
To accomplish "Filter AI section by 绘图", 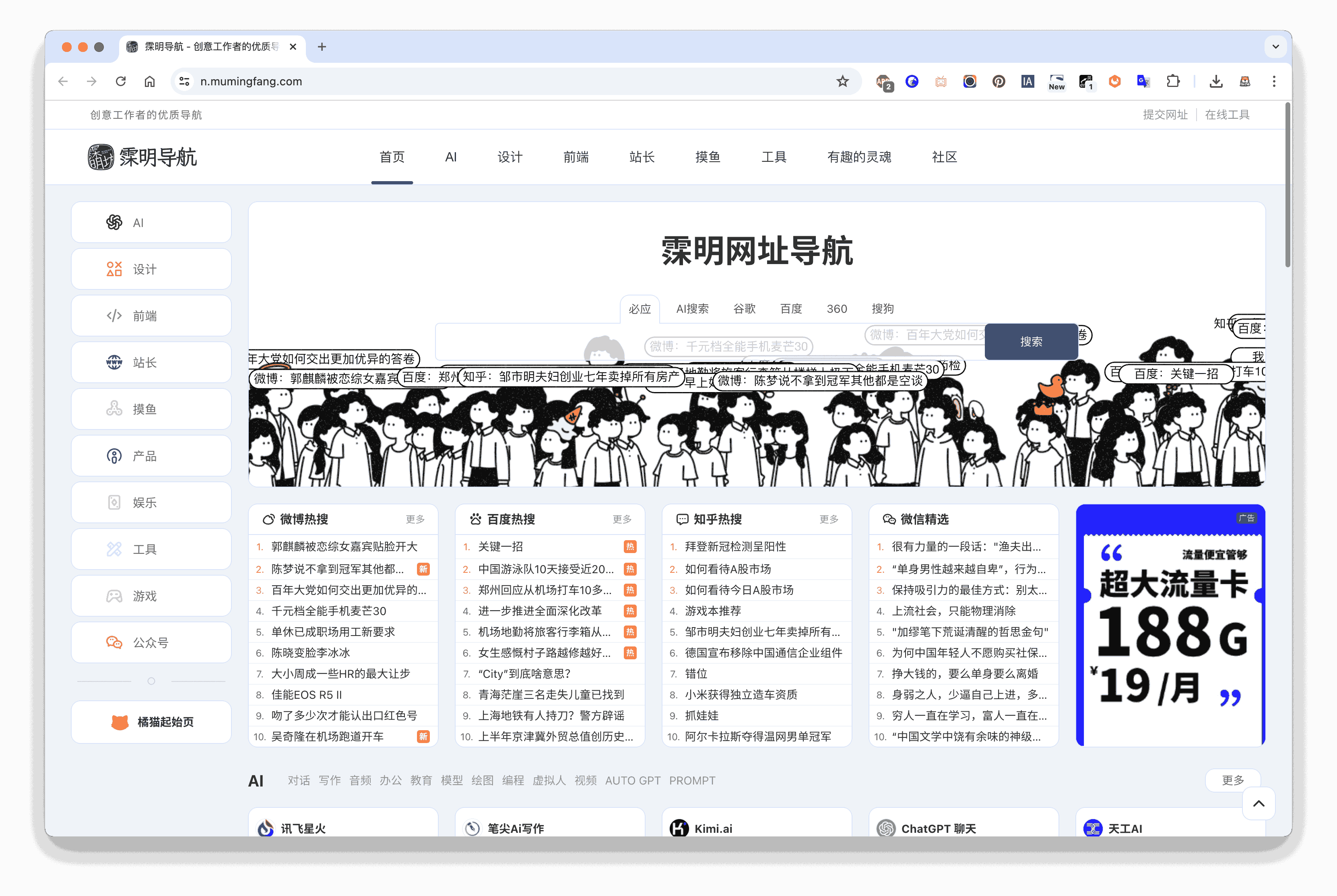I will (x=482, y=780).
